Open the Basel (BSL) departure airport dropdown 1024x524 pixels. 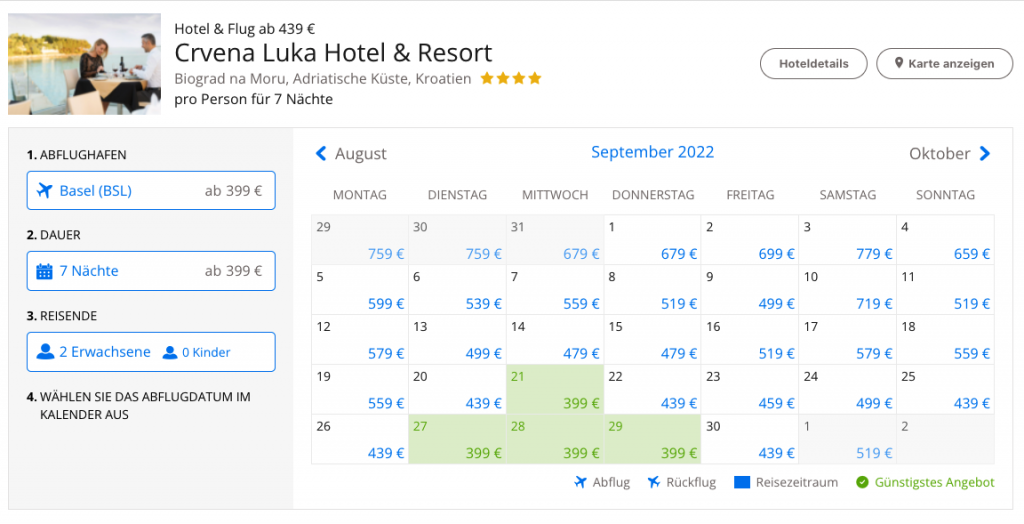151,191
